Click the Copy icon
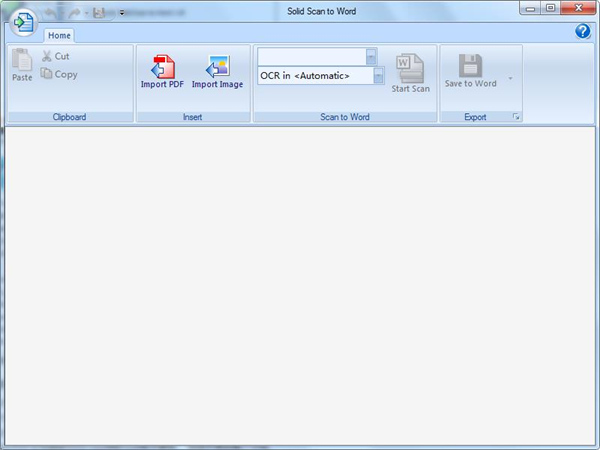 coord(46,73)
